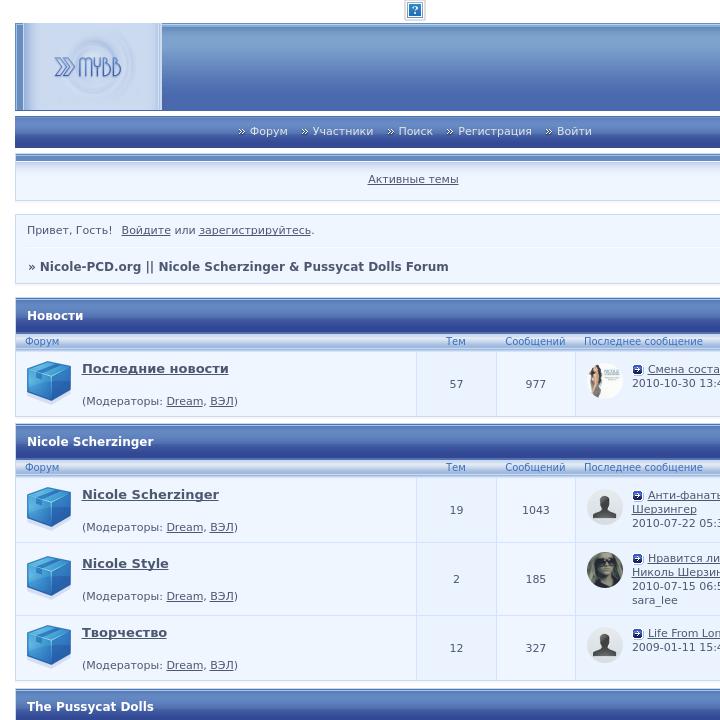Click the default avatar in Nicole Scherzinger forum row
The height and width of the screenshot is (720, 720).
coord(605,507)
